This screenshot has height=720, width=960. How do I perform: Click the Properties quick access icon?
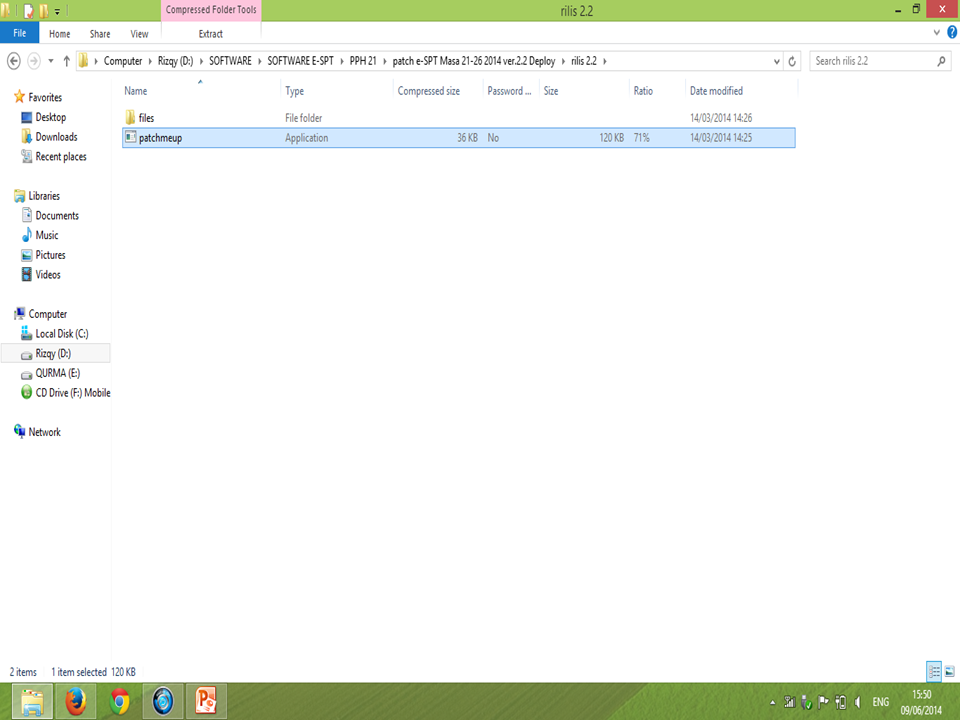click(x=29, y=10)
